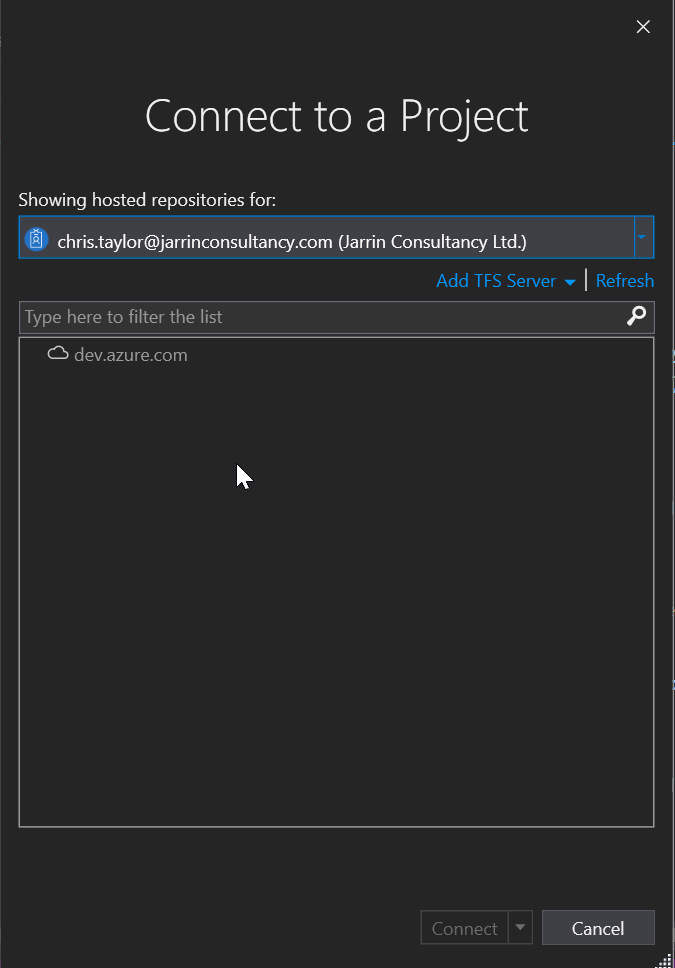Click the Add TFS Server link
The width and height of the screenshot is (675, 968).
coord(496,281)
